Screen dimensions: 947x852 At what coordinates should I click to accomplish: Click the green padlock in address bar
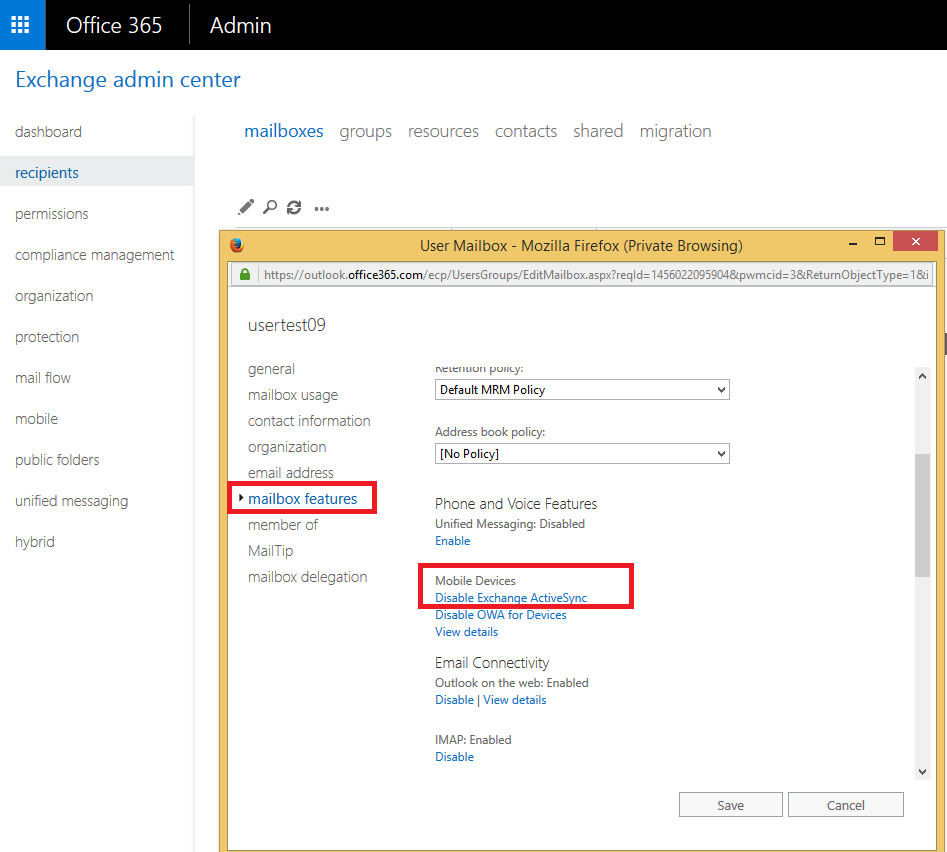click(245, 275)
